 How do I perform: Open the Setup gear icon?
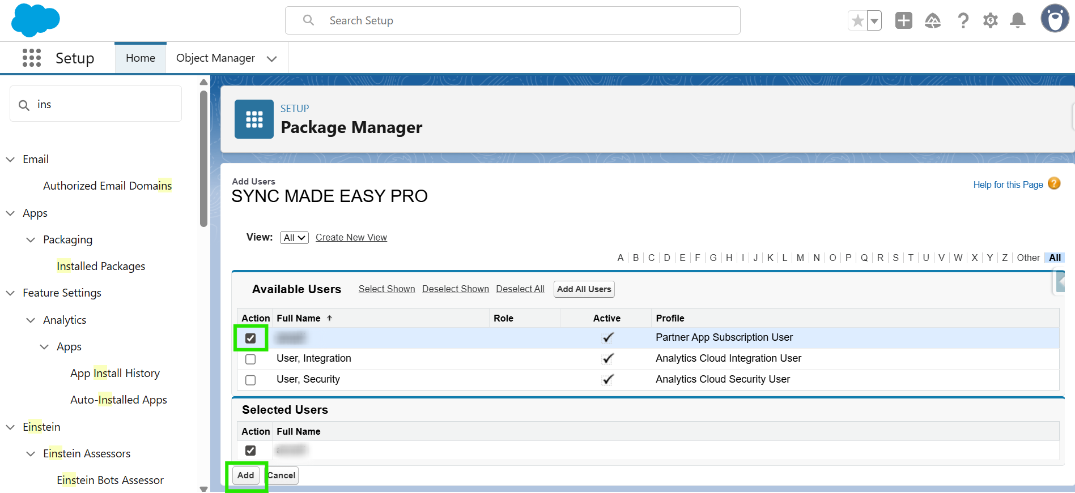coord(991,20)
